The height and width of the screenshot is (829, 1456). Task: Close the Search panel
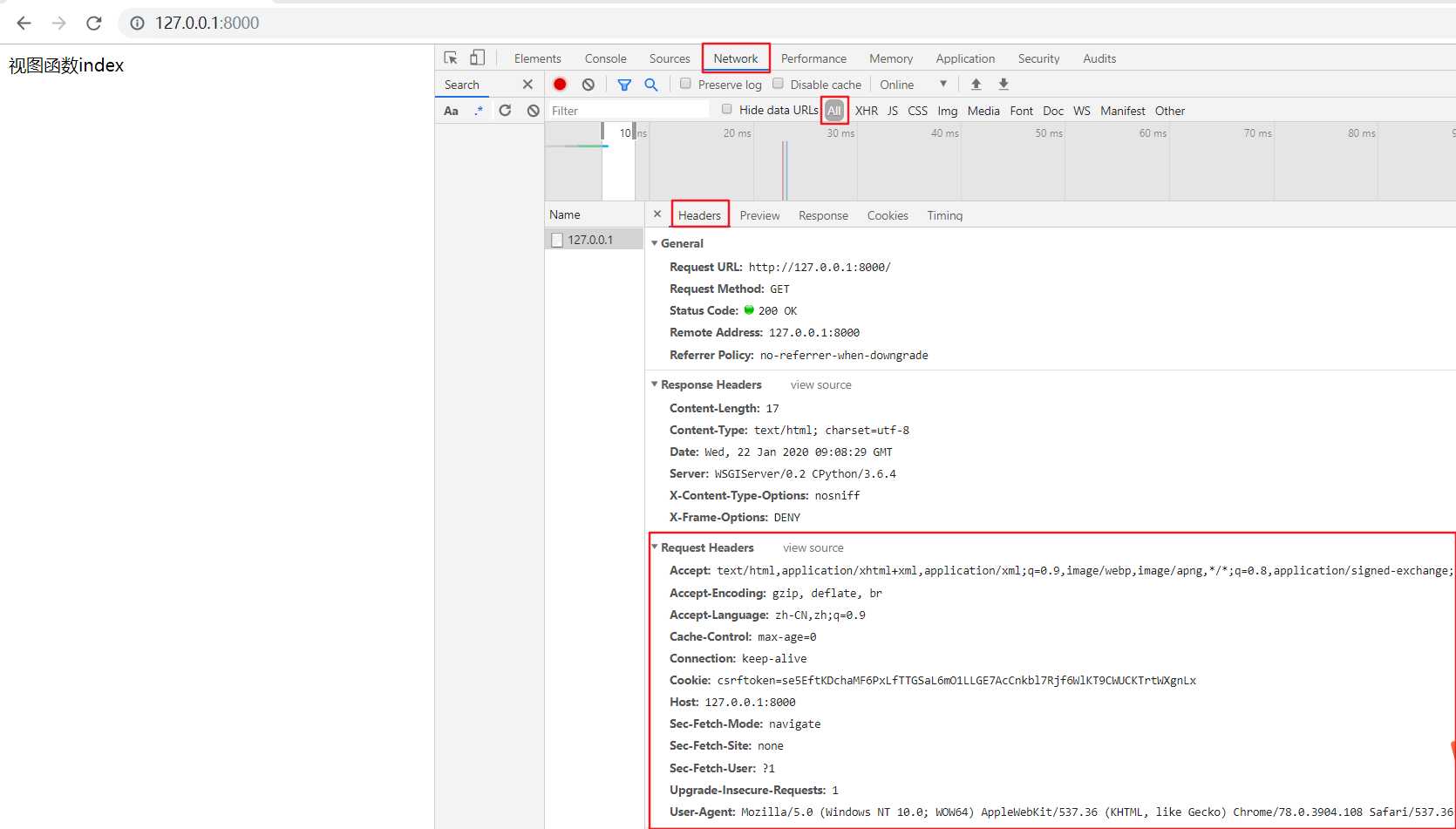point(527,85)
